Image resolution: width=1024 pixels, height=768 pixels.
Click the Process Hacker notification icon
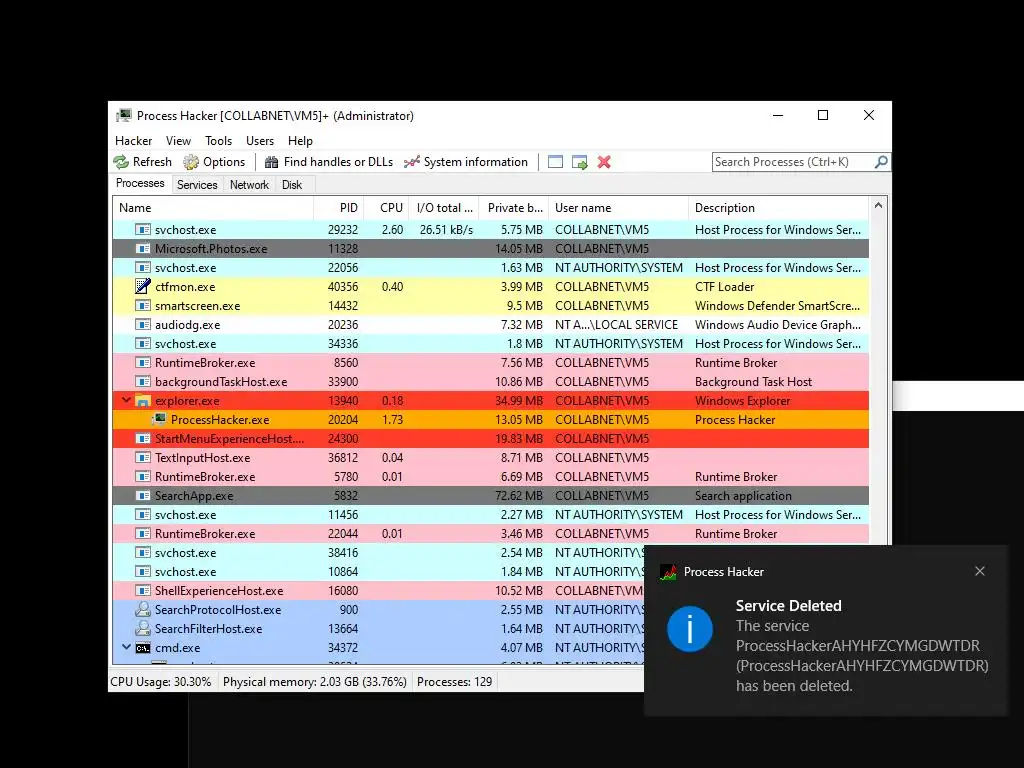(x=668, y=572)
